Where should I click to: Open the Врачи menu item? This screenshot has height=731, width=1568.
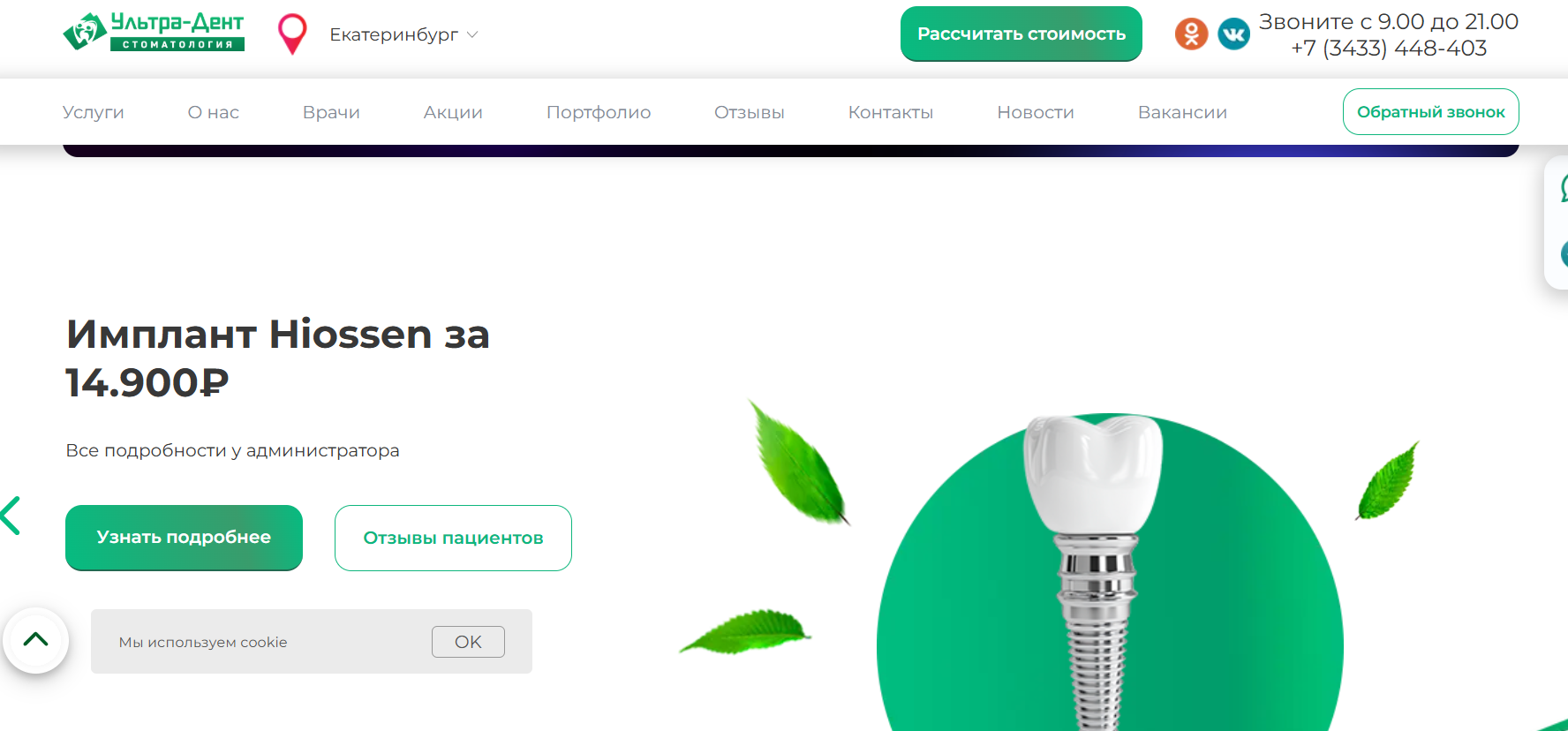[x=331, y=112]
